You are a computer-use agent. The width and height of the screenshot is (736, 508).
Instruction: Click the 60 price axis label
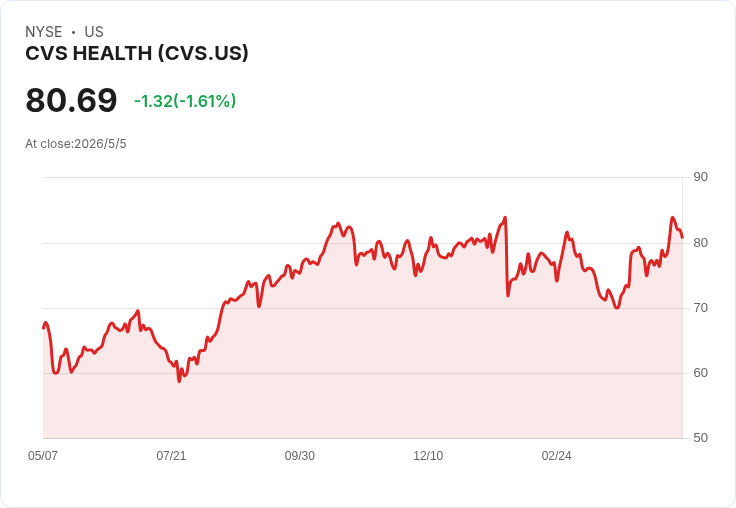(x=700, y=373)
